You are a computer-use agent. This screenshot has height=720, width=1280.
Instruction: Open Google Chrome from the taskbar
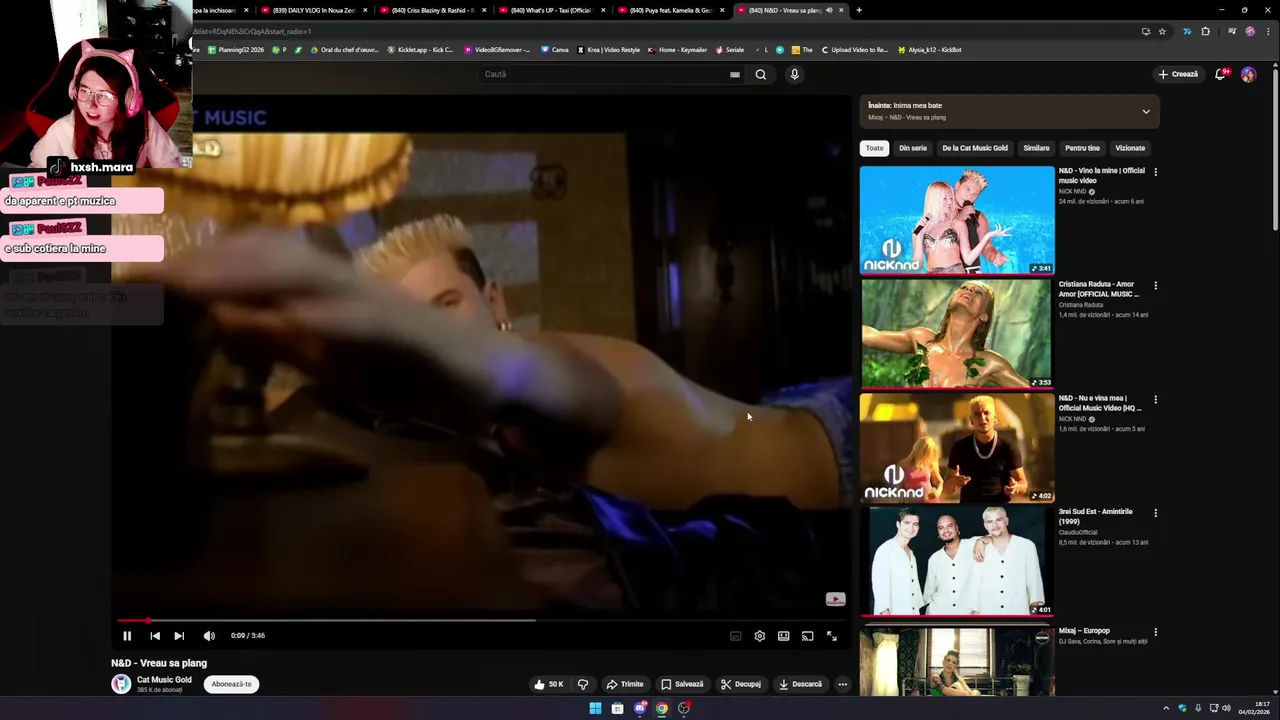click(x=662, y=708)
